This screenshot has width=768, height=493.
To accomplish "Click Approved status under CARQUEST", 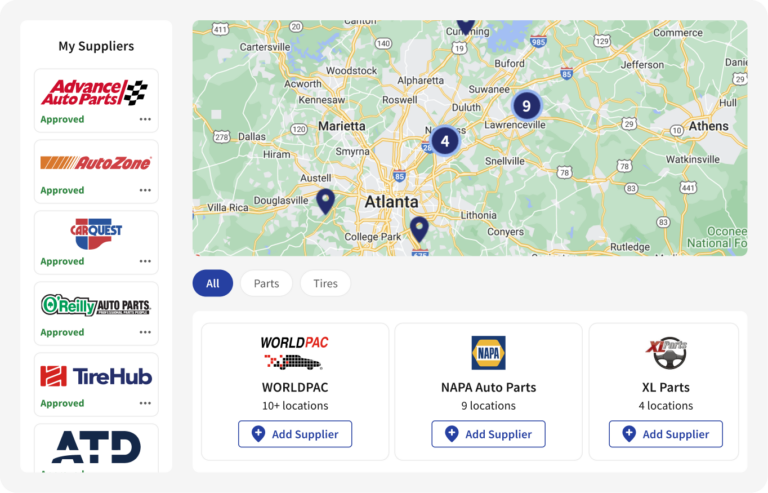I will pos(62,261).
